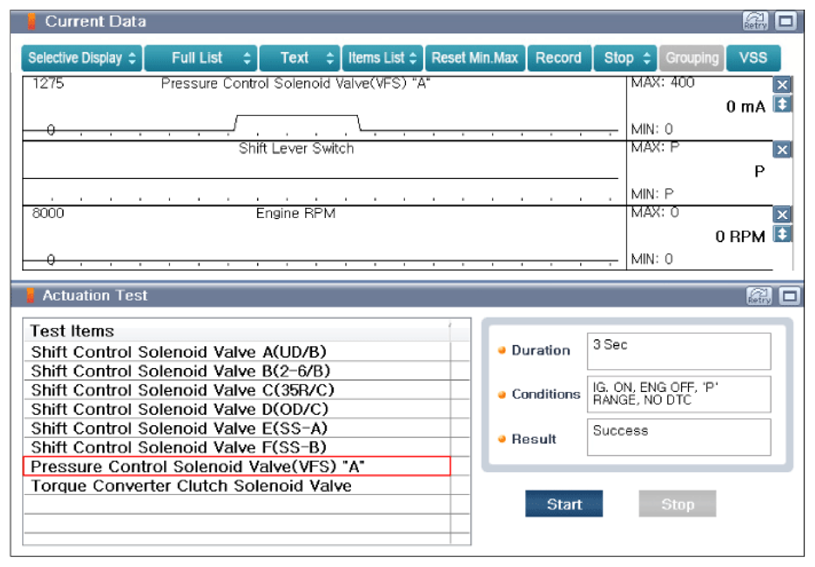
Task: Click the Grouping button
Action: pyautogui.click(x=691, y=58)
